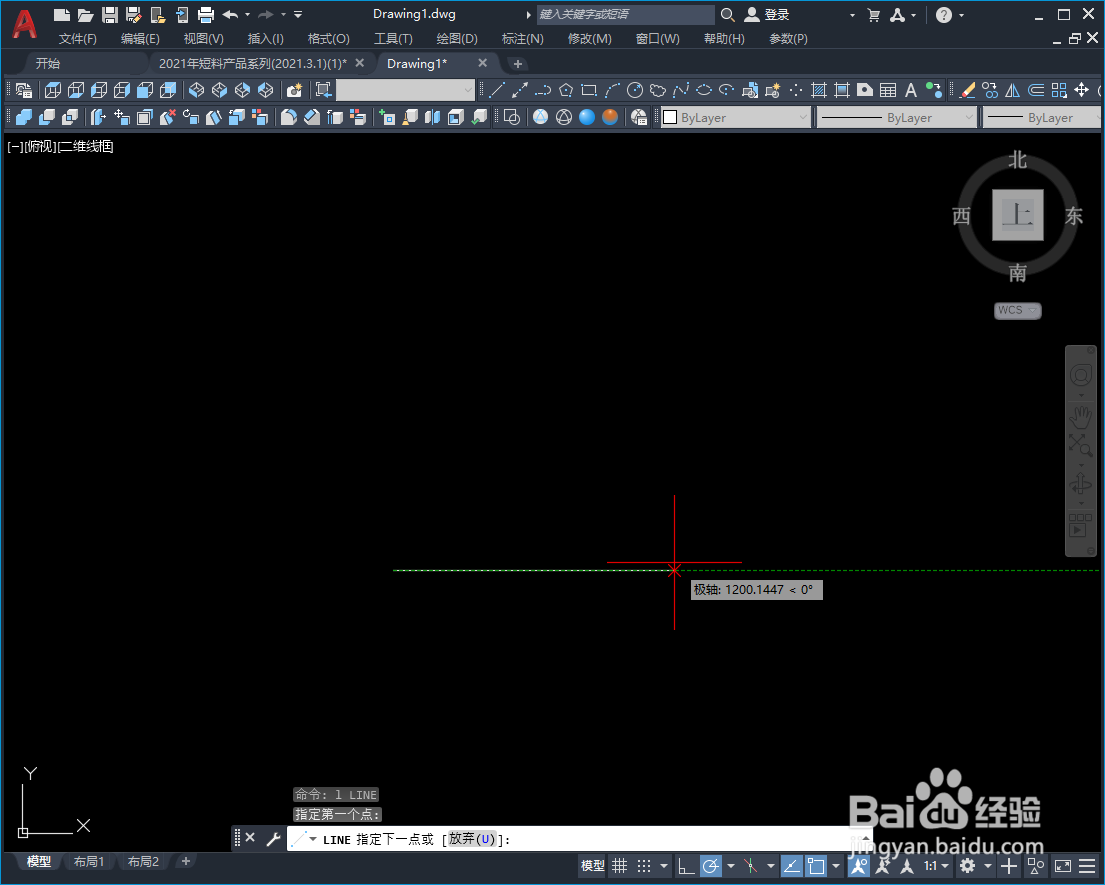The height and width of the screenshot is (885, 1105).
Task: Toggle Object Snap Tracking in status bar
Action: 791,866
